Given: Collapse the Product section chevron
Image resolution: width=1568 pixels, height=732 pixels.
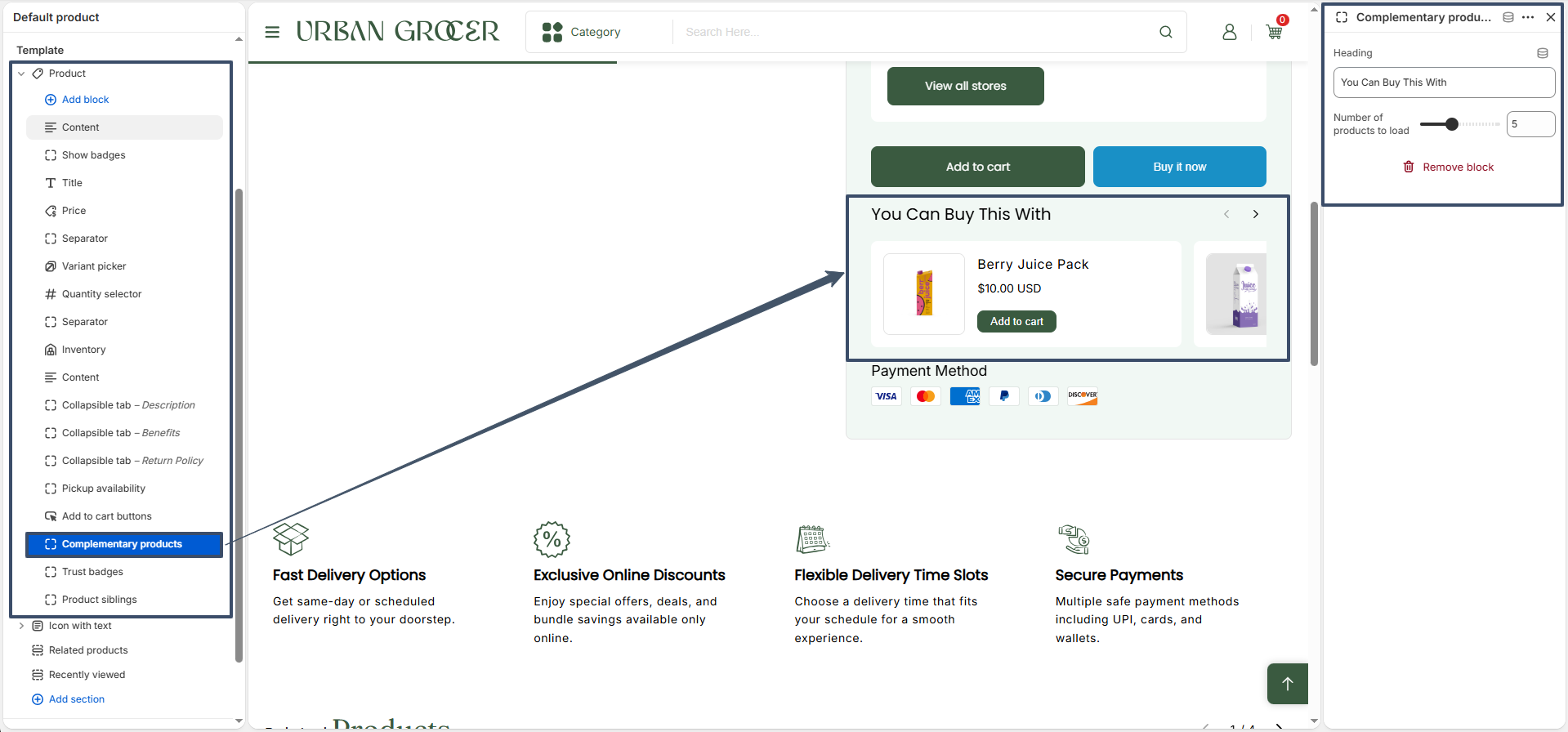Looking at the screenshot, I should coord(21,74).
